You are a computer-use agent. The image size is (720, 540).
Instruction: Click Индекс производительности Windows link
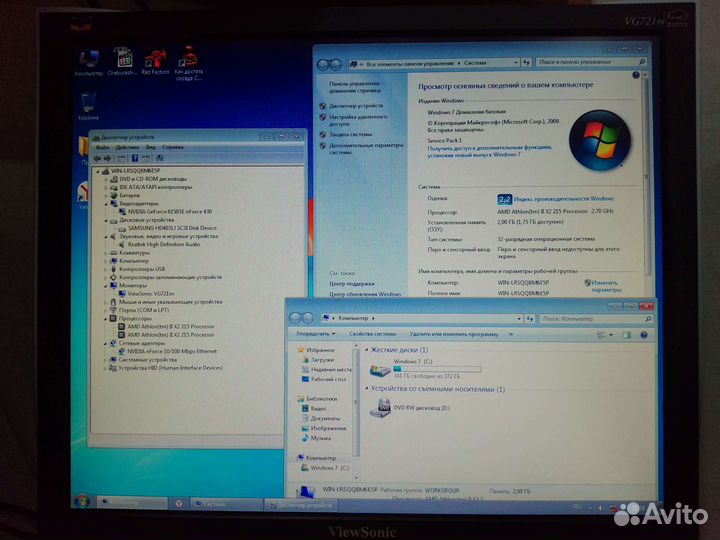563,199
